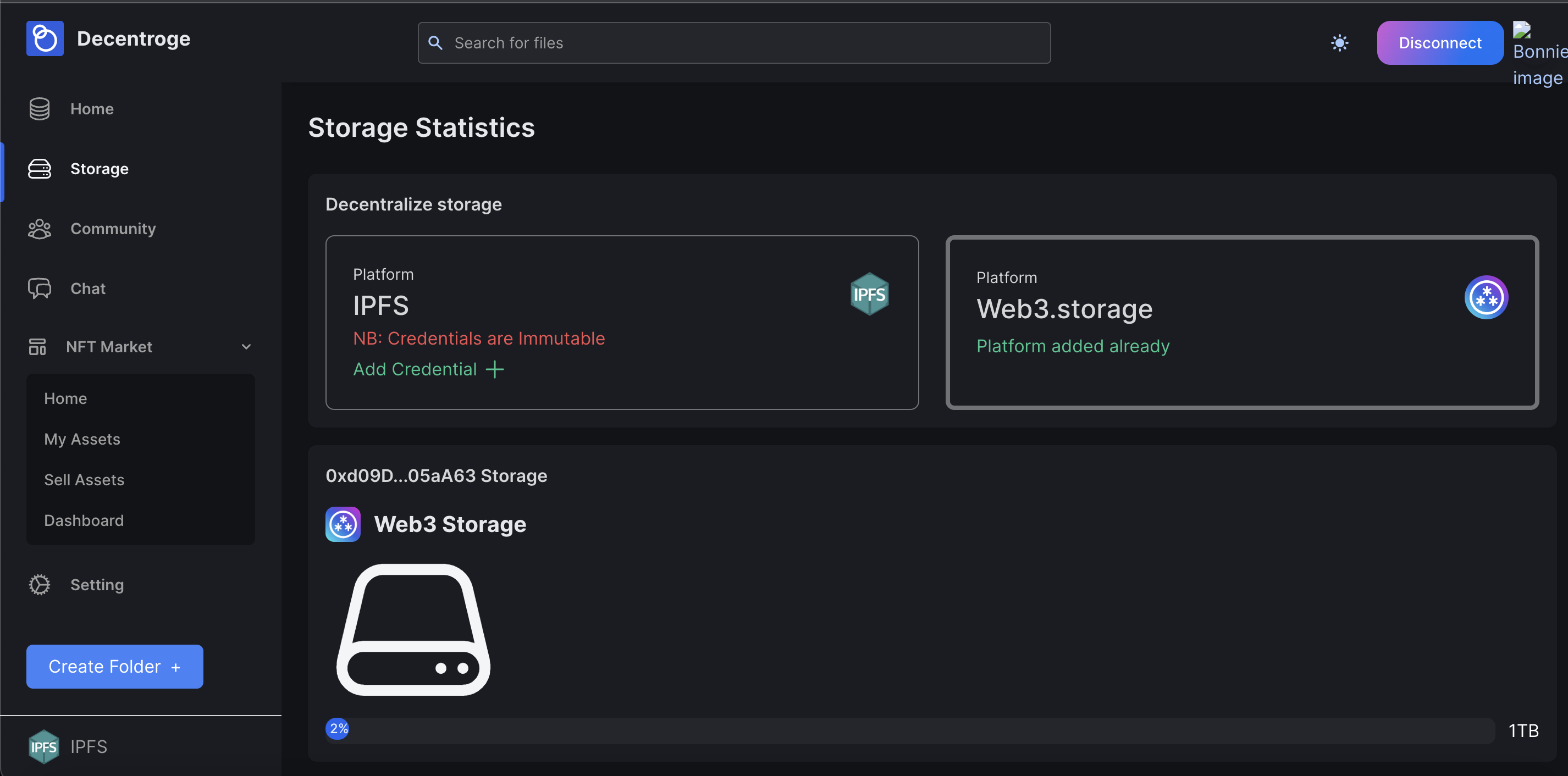
Task: Expand NFT Market menu label
Action: pos(109,347)
